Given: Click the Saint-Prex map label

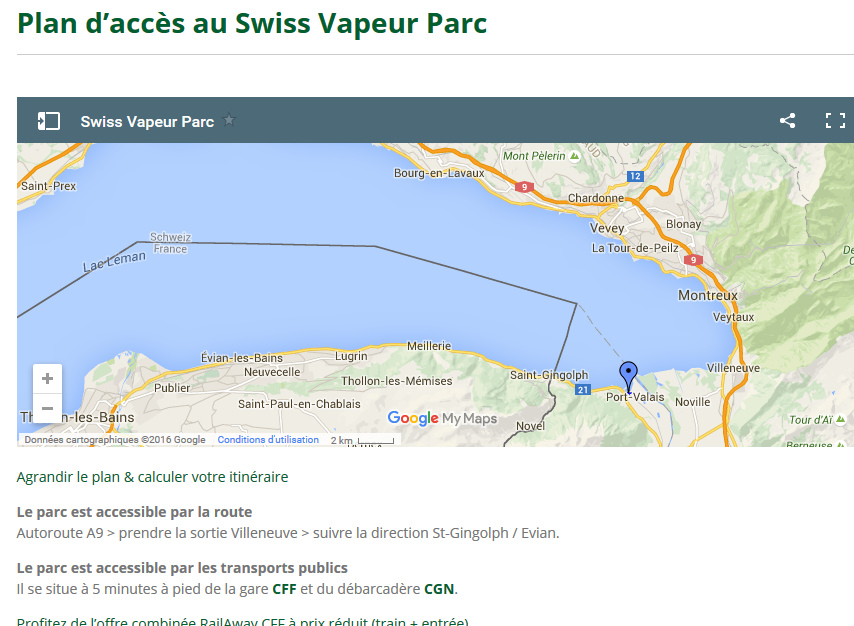Looking at the screenshot, I should point(48,186).
